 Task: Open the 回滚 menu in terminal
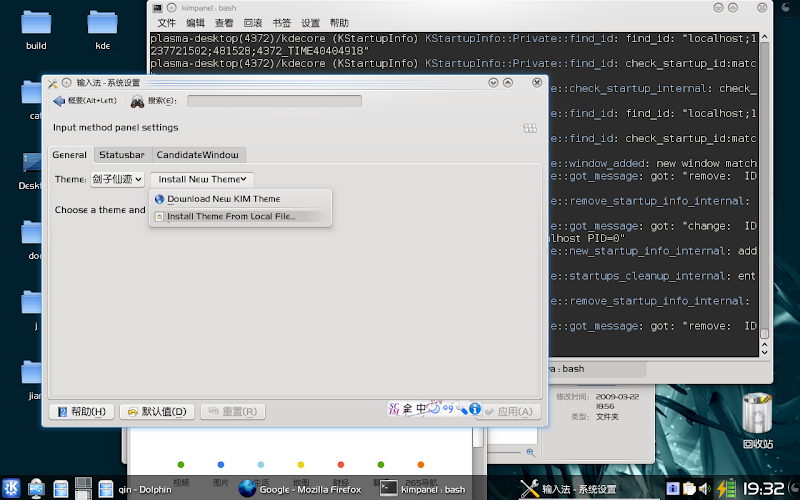(253, 23)
